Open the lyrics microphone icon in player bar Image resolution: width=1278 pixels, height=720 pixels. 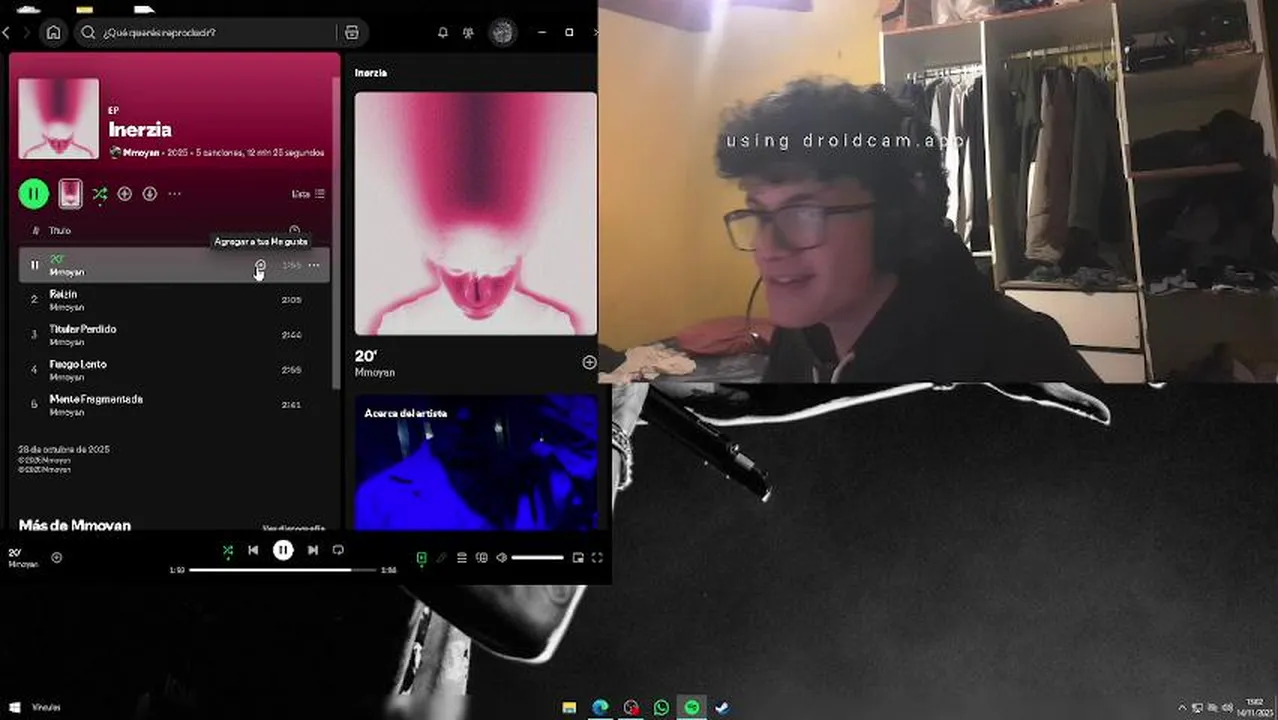point(441,558)
